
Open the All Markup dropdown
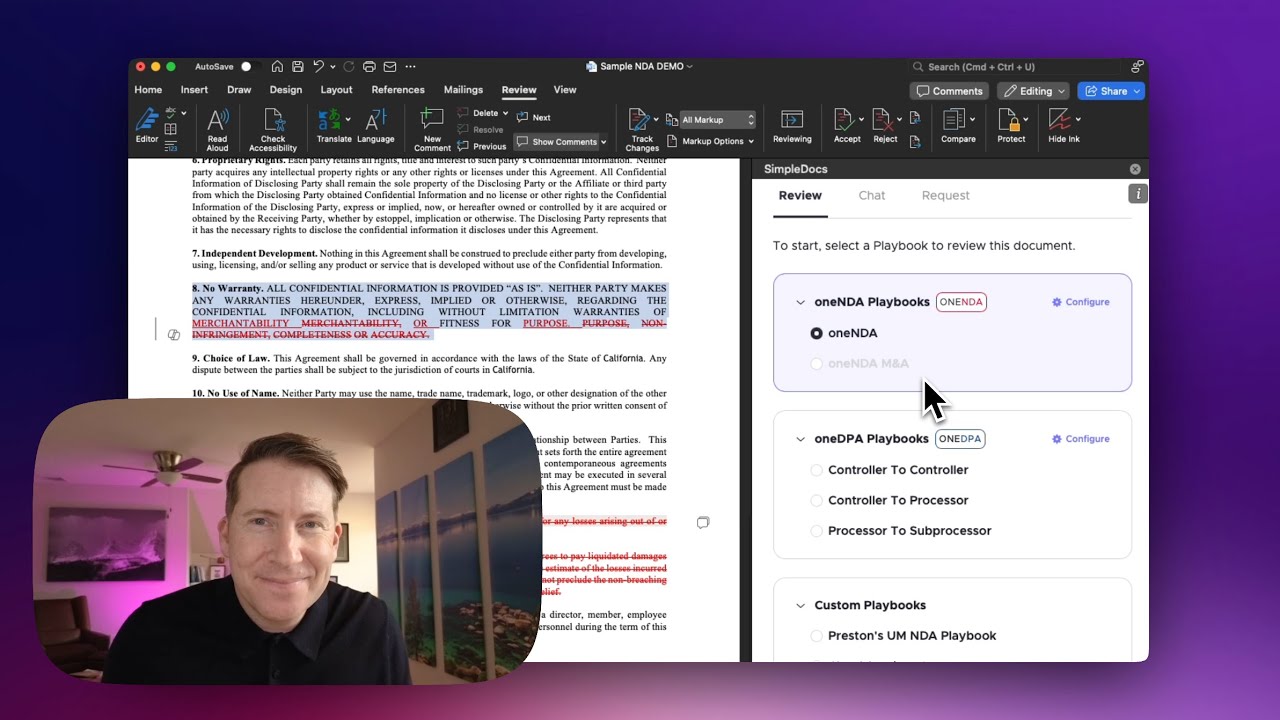[717, 120]
